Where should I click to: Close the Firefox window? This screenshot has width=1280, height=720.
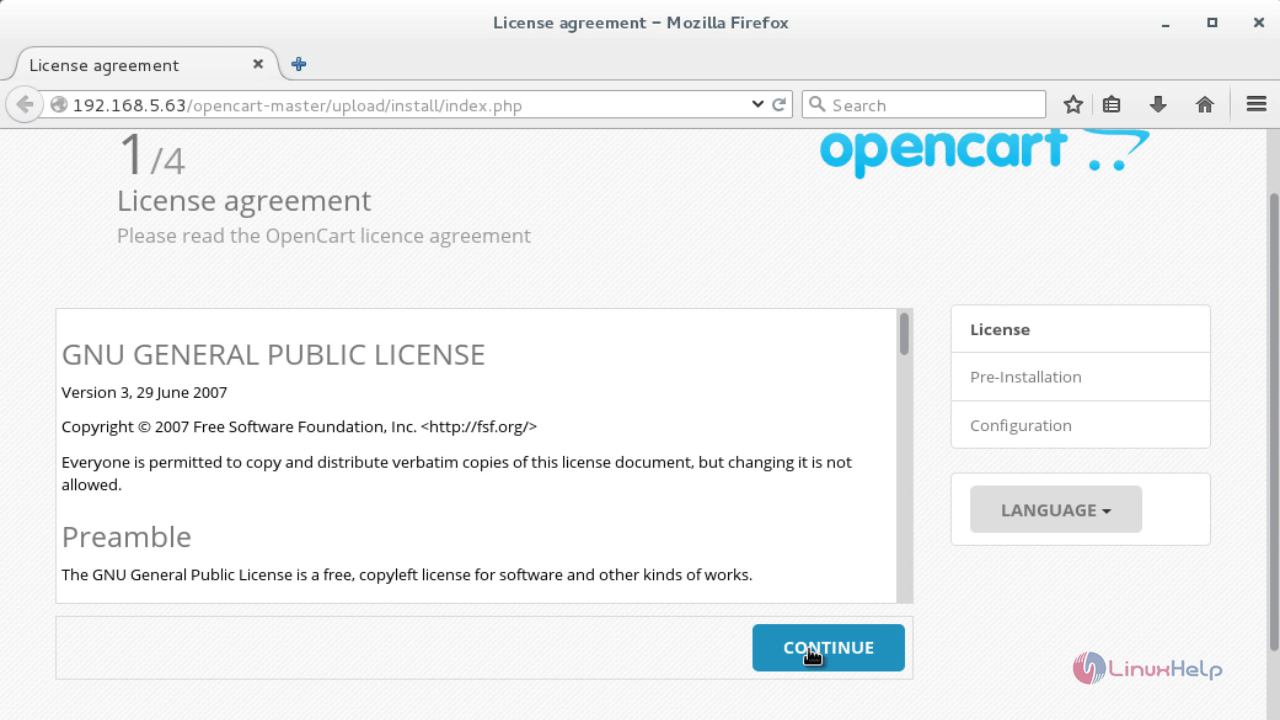[1258, 22]
